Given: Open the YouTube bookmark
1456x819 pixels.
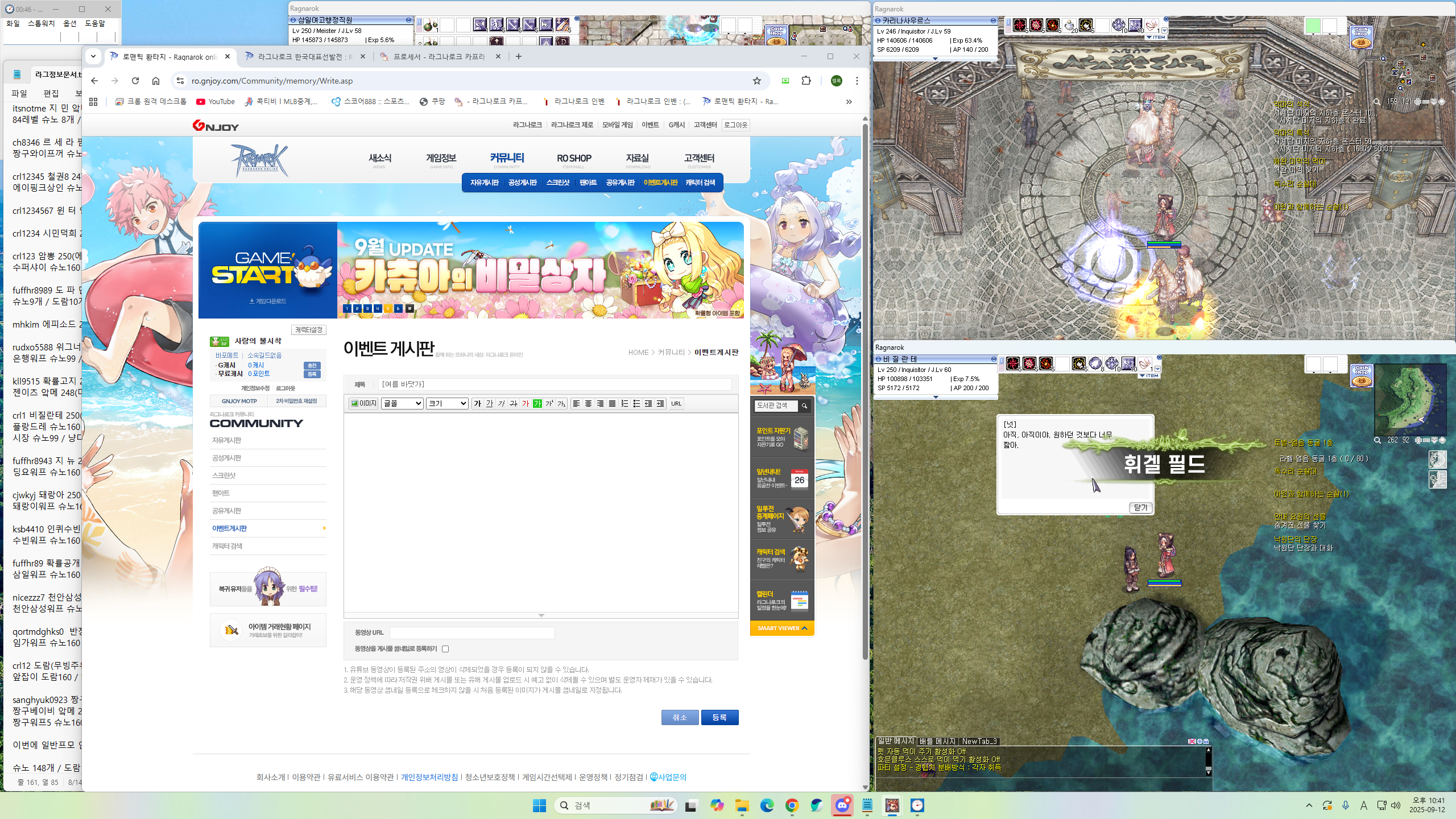Looking at the screenshot, I should [x=216, y=102].
